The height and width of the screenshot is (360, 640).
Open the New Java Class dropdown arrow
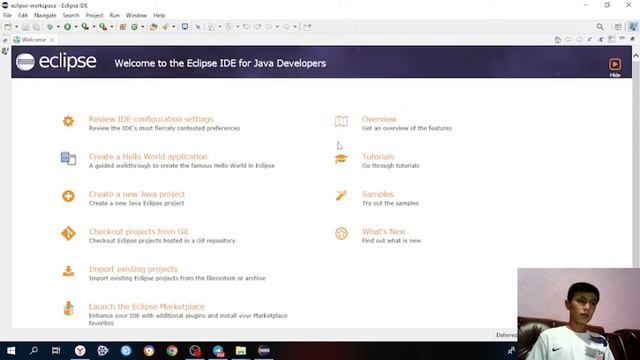coord(142,27)
